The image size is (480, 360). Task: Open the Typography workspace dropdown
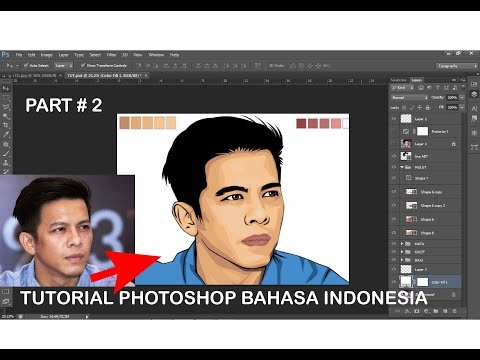point(457,66)
